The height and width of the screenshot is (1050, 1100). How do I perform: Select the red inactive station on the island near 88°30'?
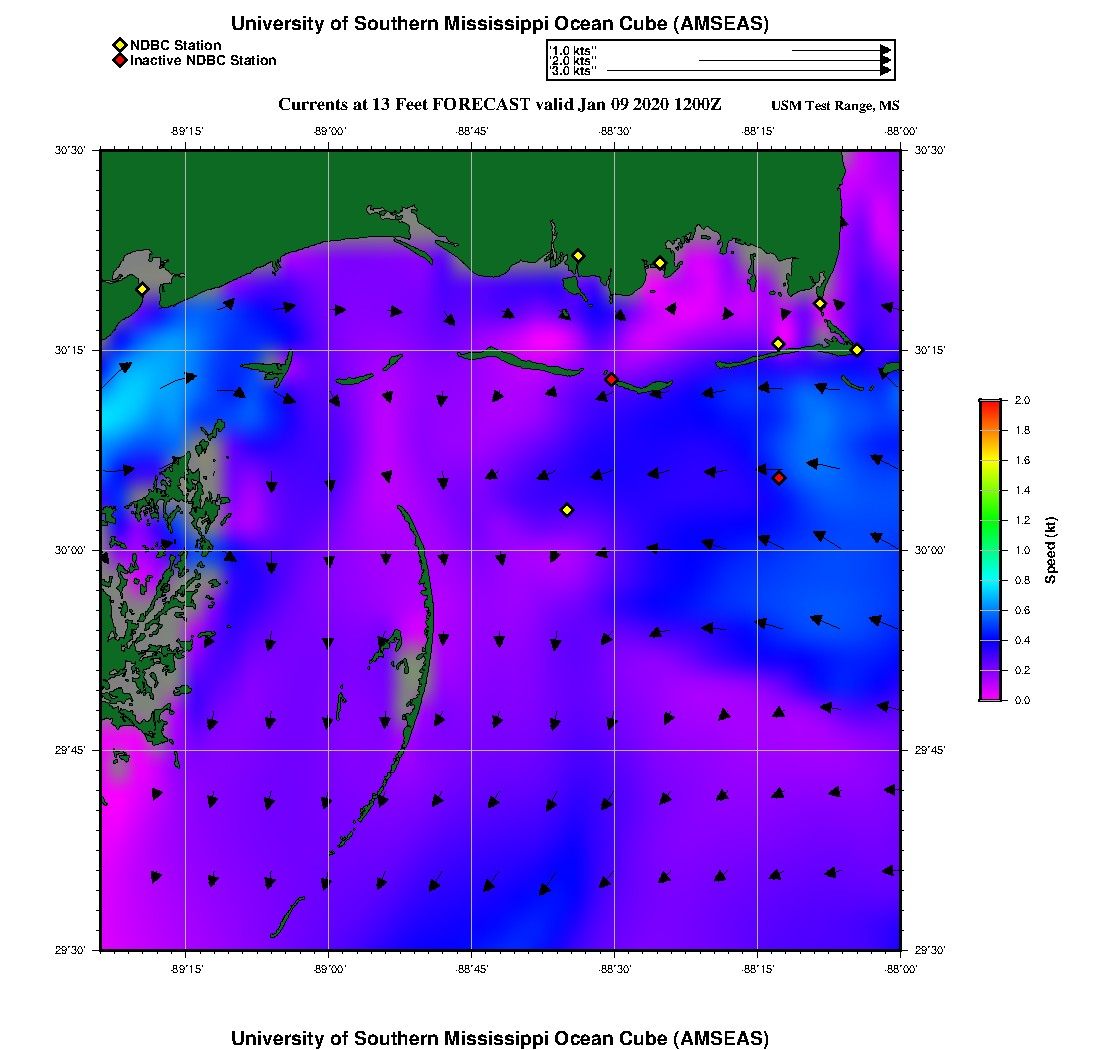point(611,379)
